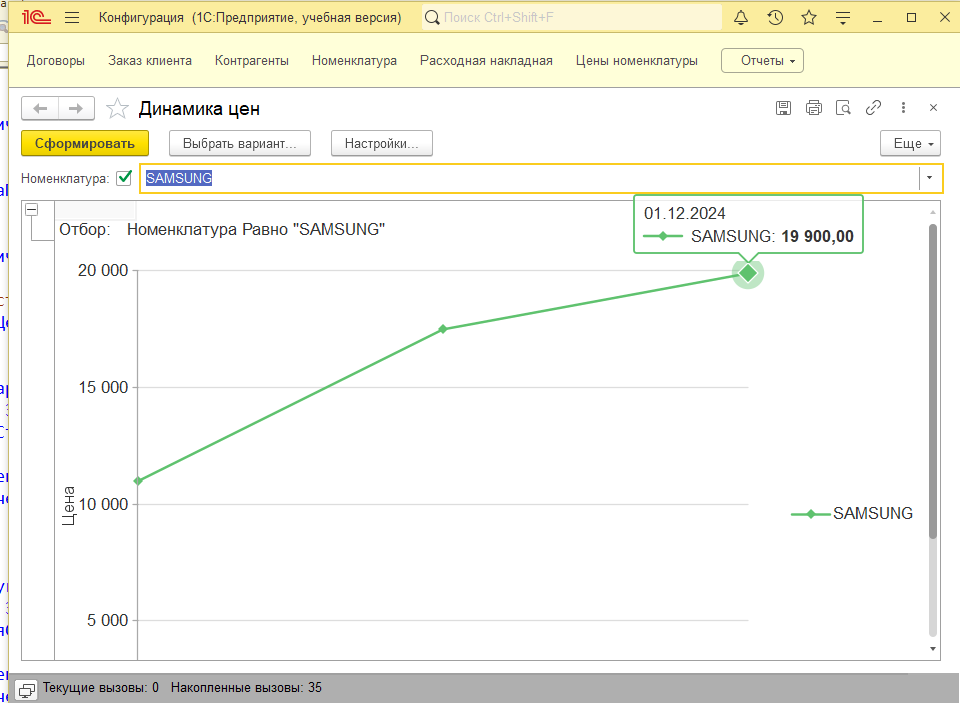Viewport: 960px width, 703px height.
Task: Open the Цены номенклатуры section
Action: 637,61
